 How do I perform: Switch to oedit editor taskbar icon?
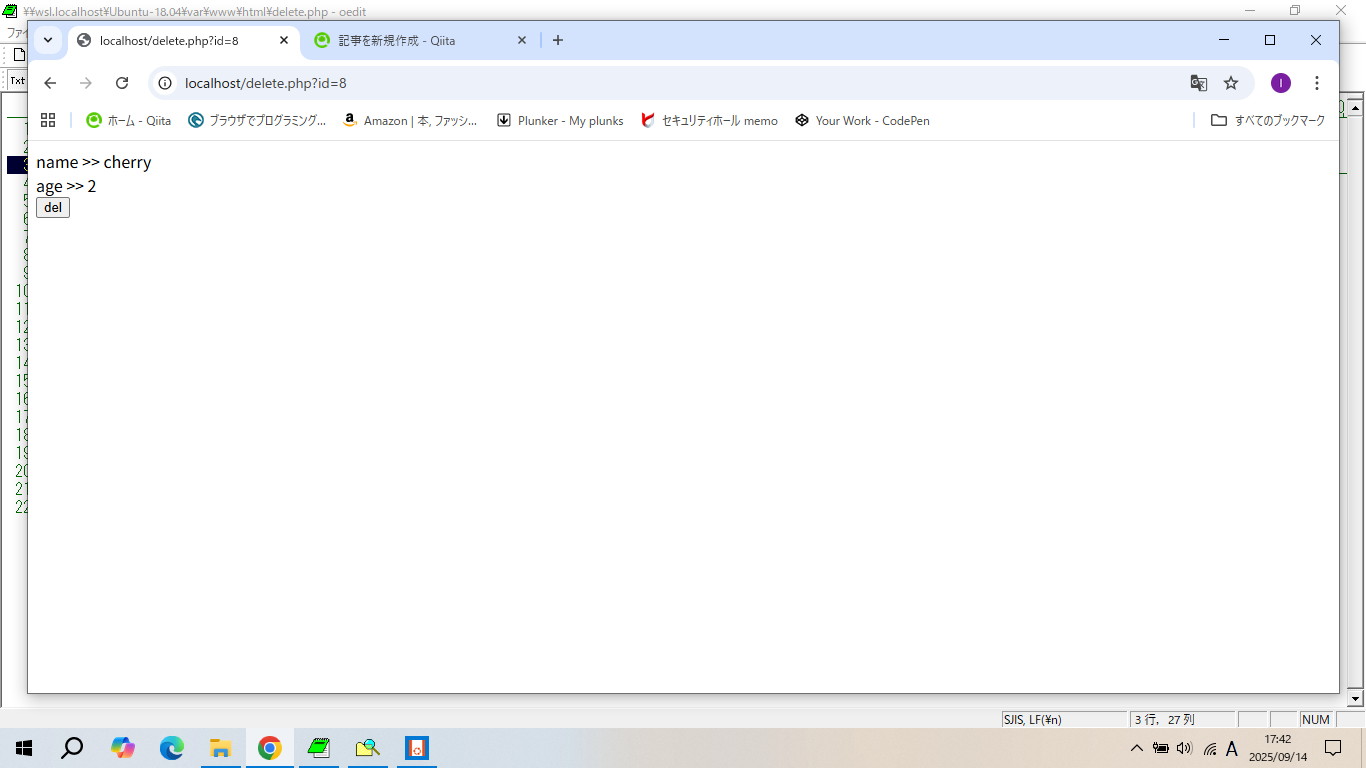pos(318,748)
